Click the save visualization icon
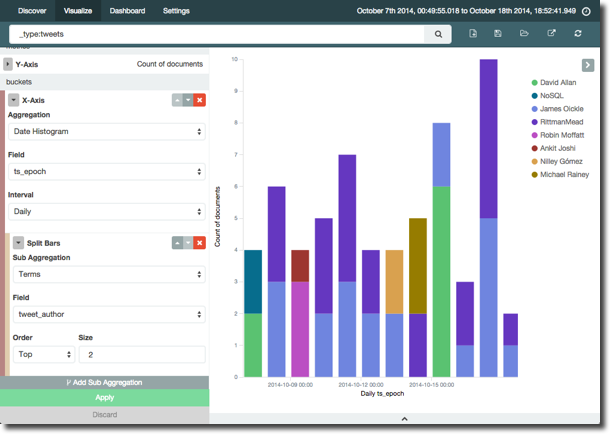The height and width of the screenshot is (434, 610). (498, 34)
